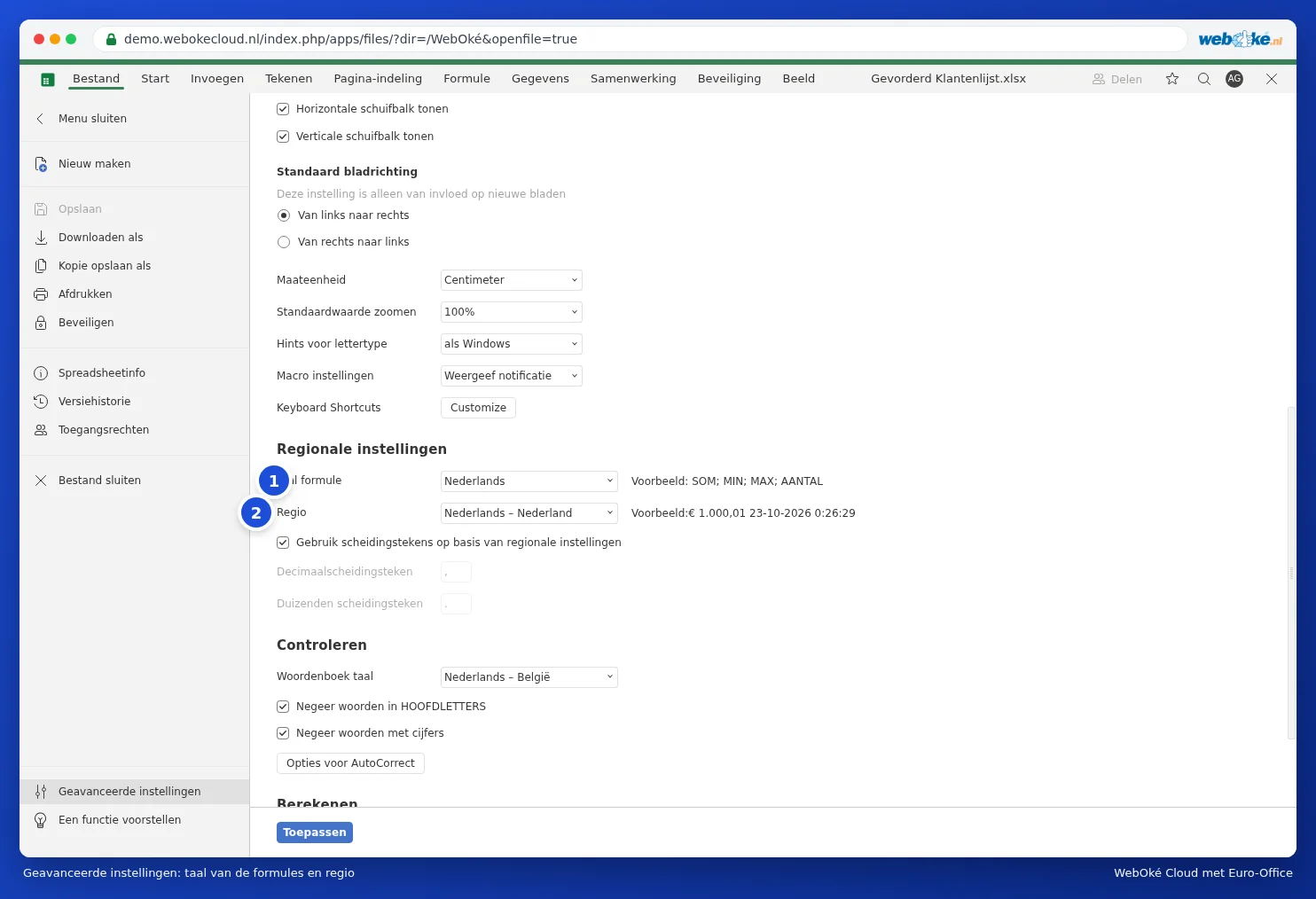
Task: Click the browser address bar
Action: (x=640, y=39)
